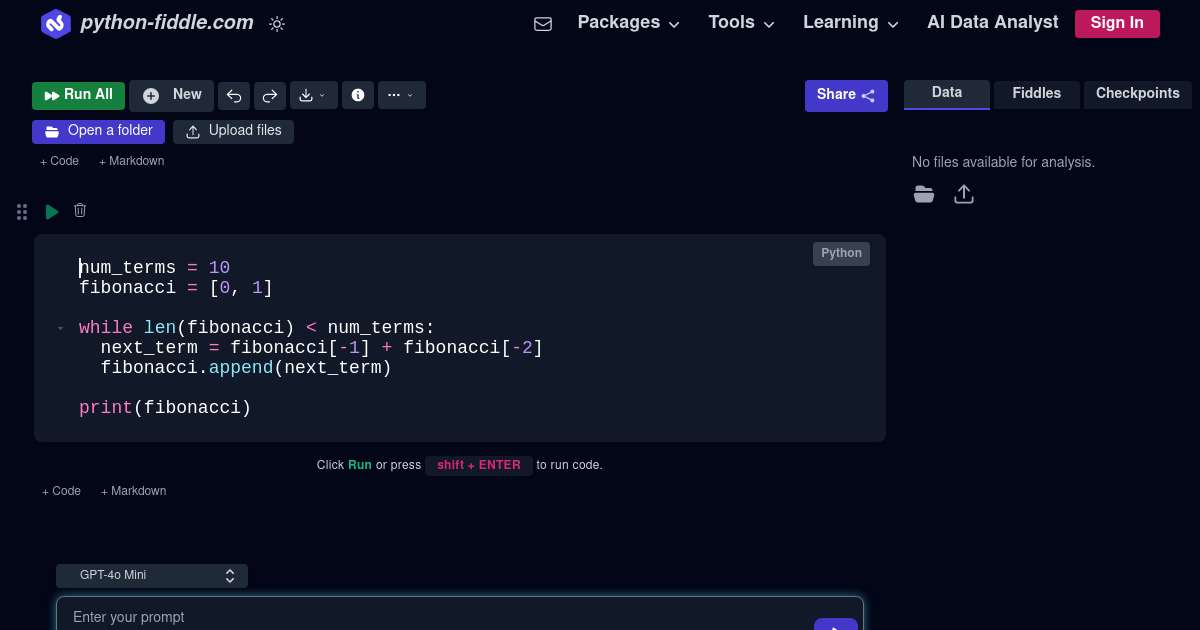Run the current code cell
This screenshot has height=630, width=1200.
pos(51,211)
